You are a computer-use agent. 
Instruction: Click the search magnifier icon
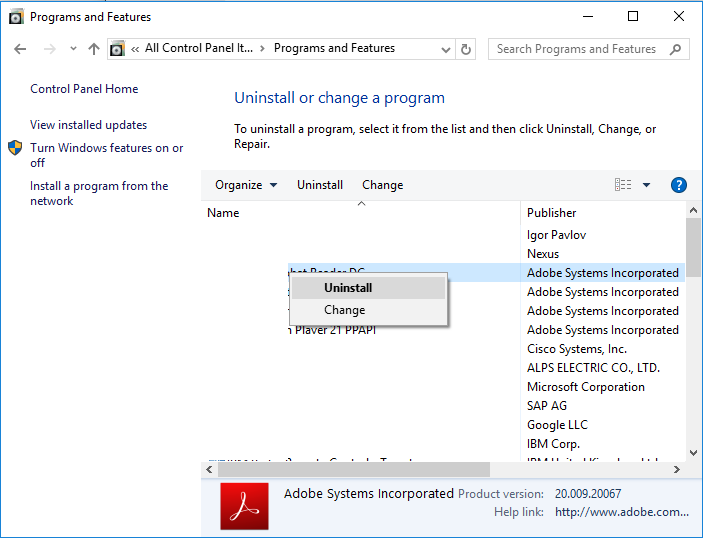675,49
